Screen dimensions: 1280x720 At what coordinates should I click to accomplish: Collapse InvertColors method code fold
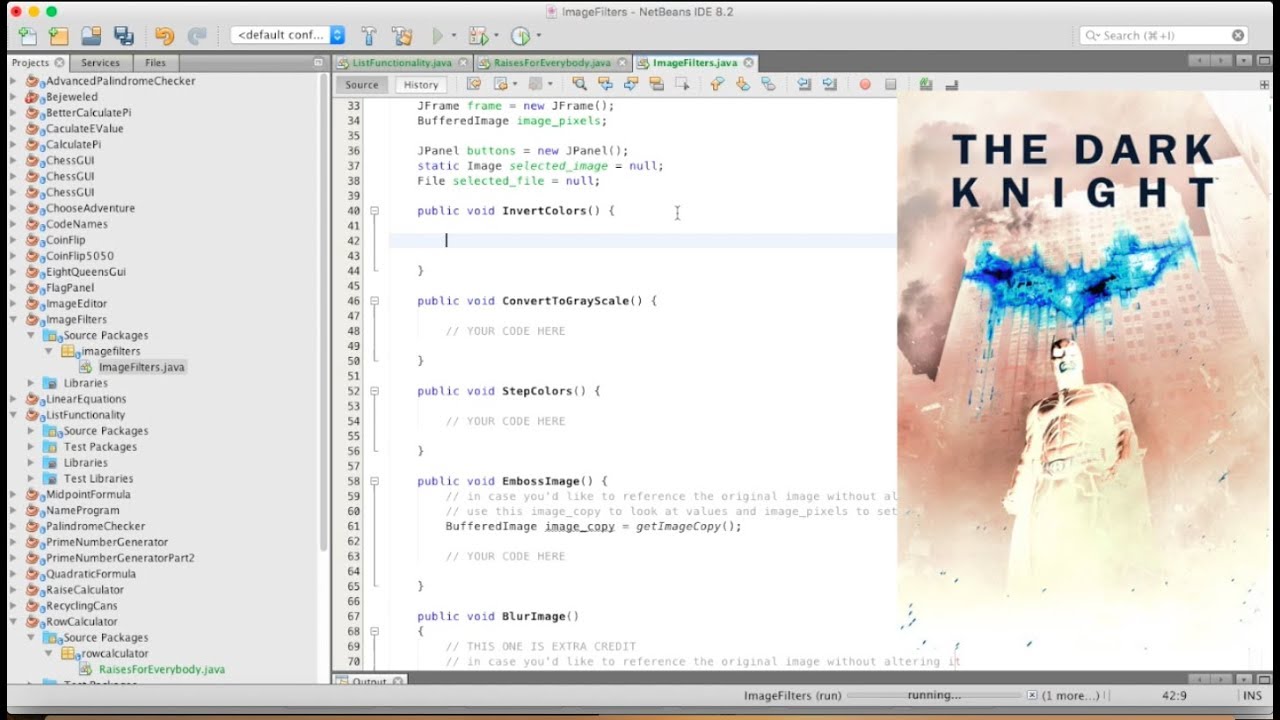point(374,211)
